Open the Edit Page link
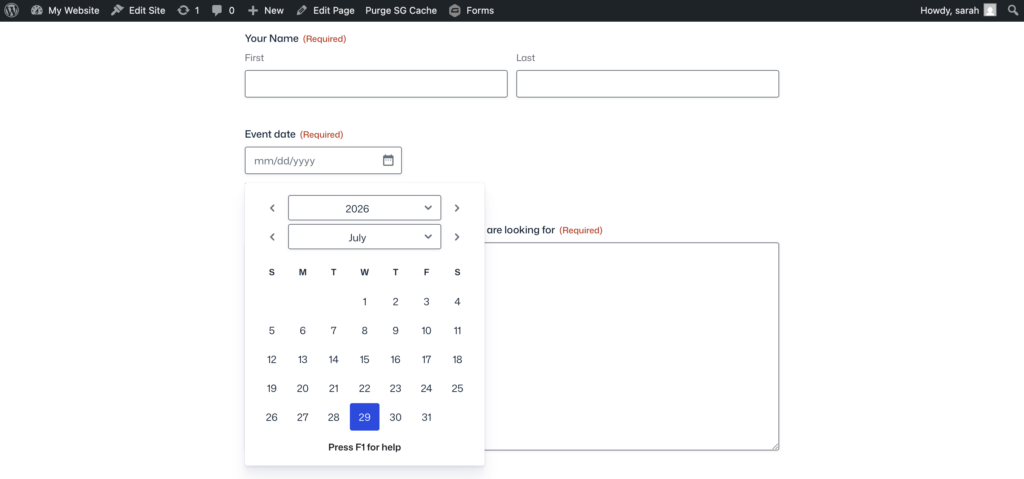 [325, 10]
